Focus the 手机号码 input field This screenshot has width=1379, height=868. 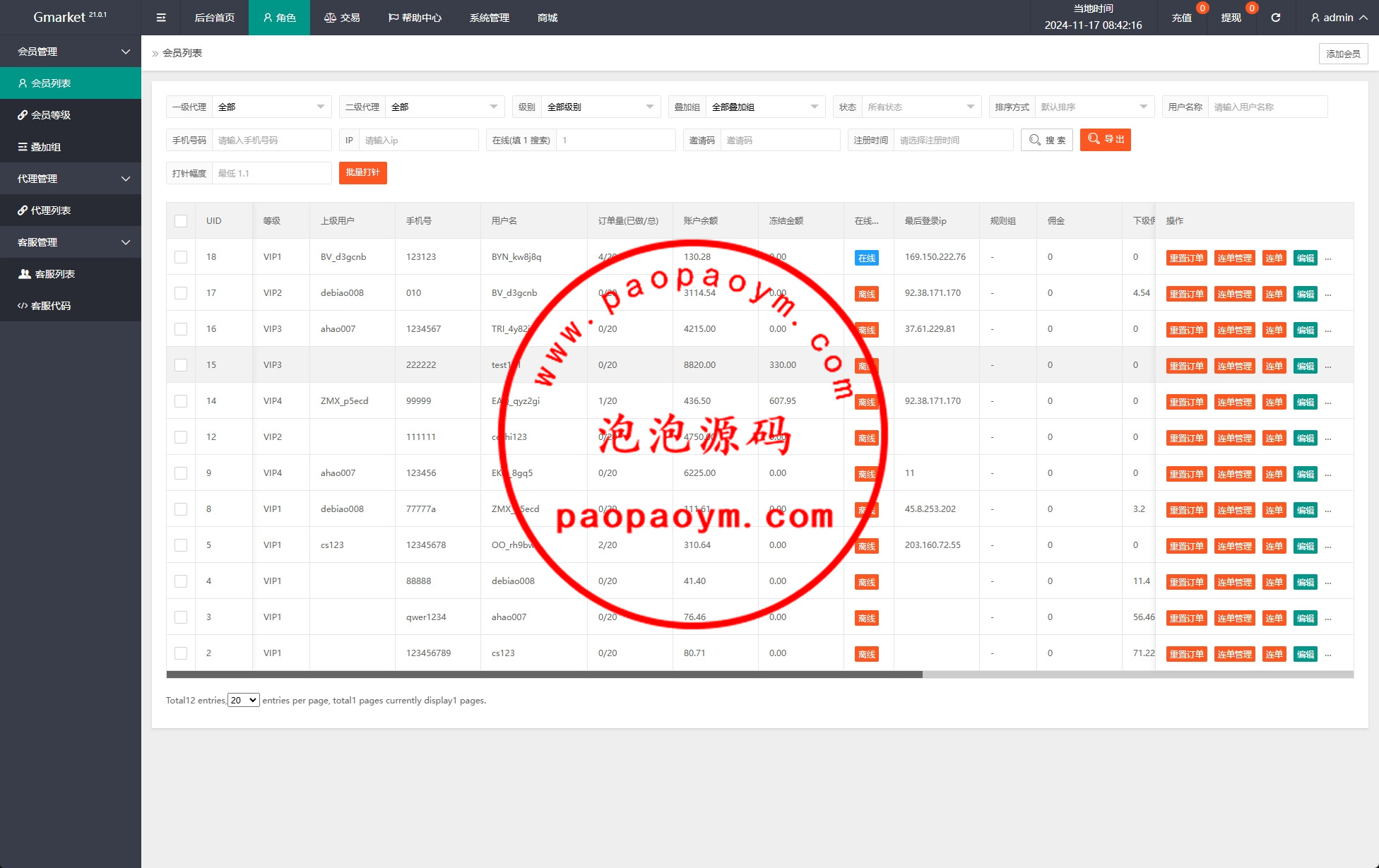[272, 140]
